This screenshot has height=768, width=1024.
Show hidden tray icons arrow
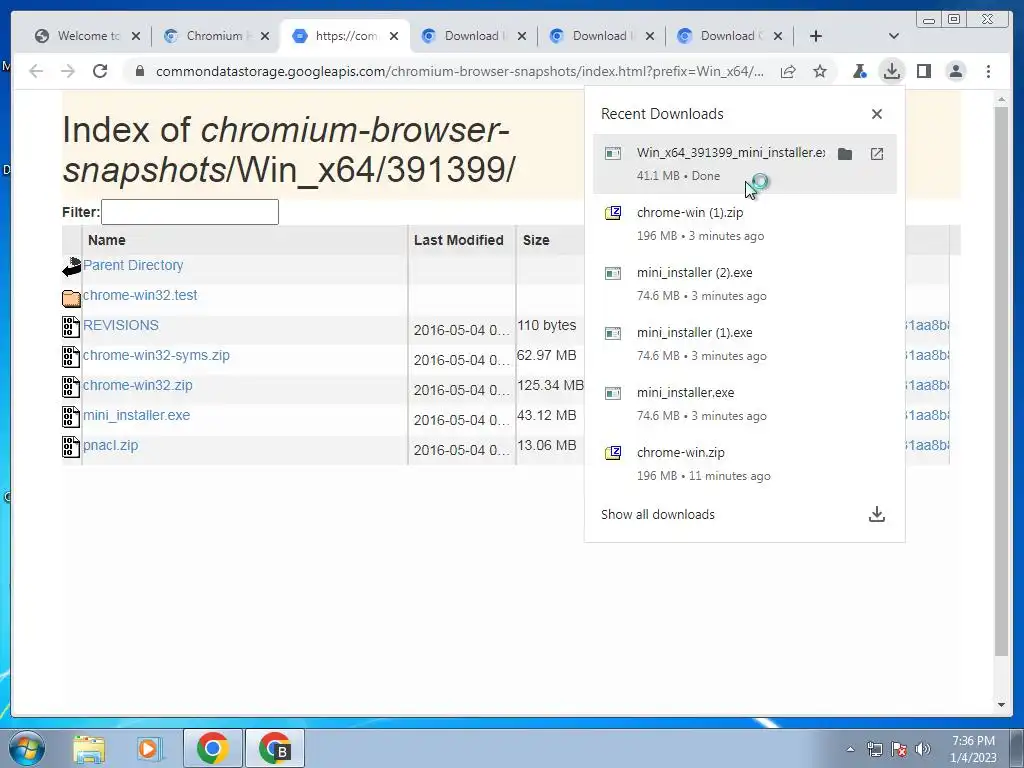[x=850, y=749]
